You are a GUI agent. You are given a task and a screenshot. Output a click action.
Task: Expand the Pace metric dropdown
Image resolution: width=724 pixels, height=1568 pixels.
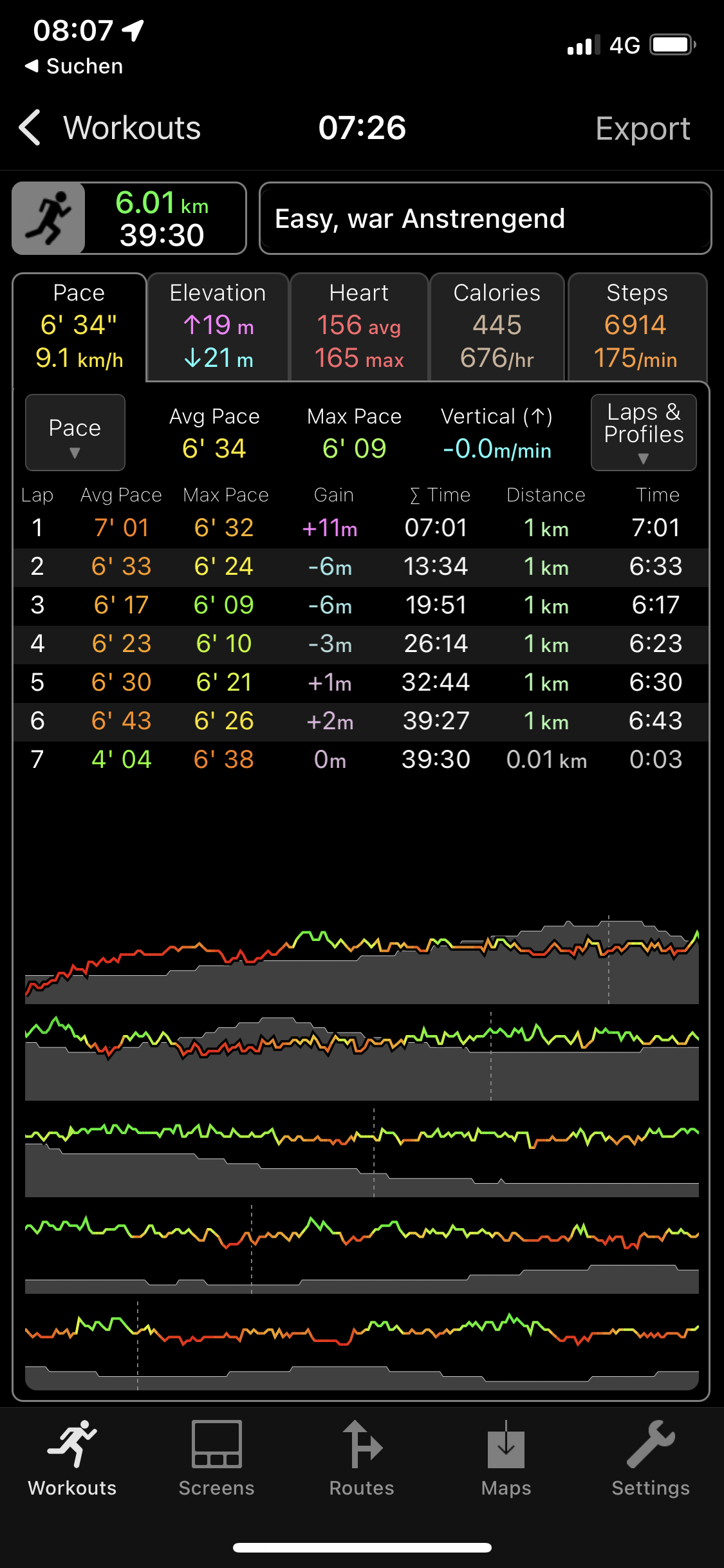75,433
